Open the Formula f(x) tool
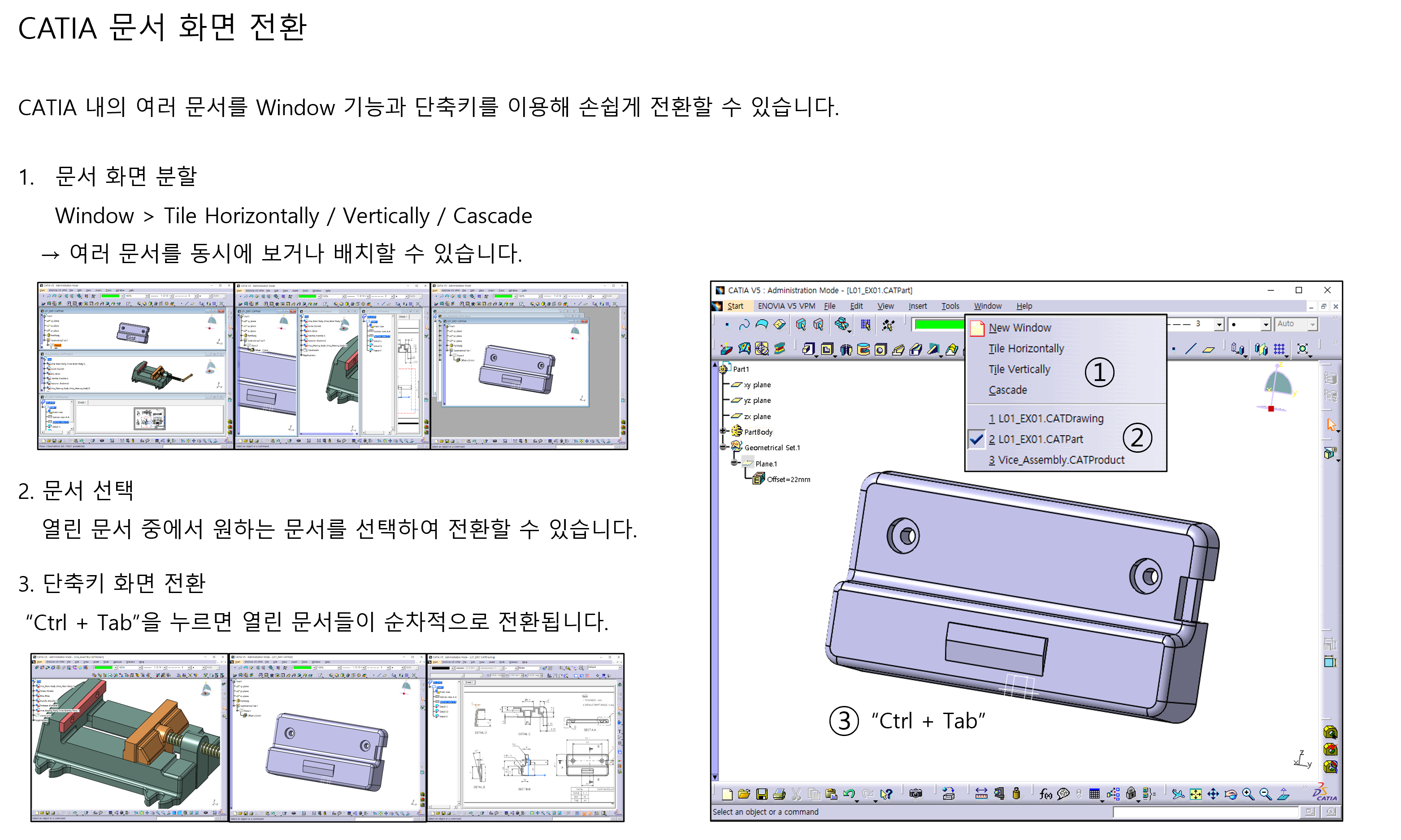This screenshot has height=840, width=1401. click(x=1045, y=794)
